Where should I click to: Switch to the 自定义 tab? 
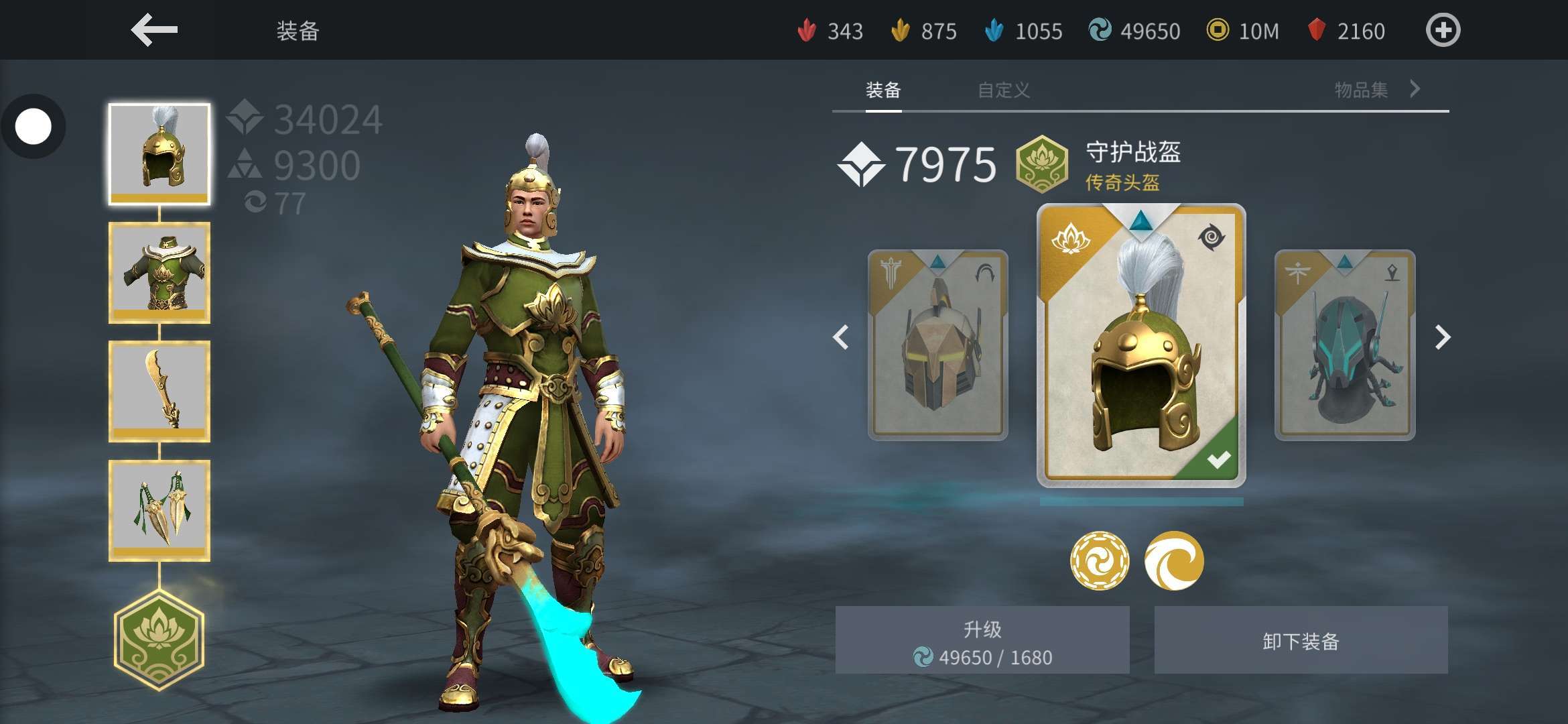[x=1004, y=90]
